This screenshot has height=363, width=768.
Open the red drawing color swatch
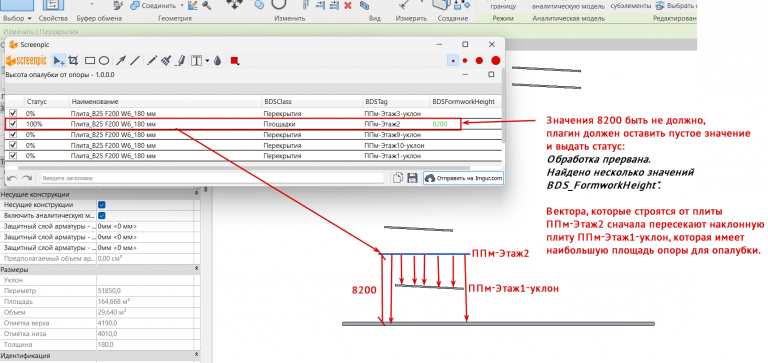coord(235,61)
